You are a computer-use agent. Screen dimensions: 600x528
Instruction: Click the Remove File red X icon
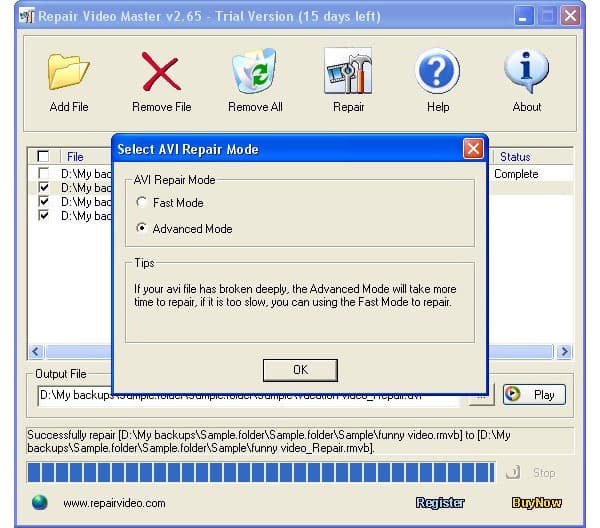coord(161,72)
